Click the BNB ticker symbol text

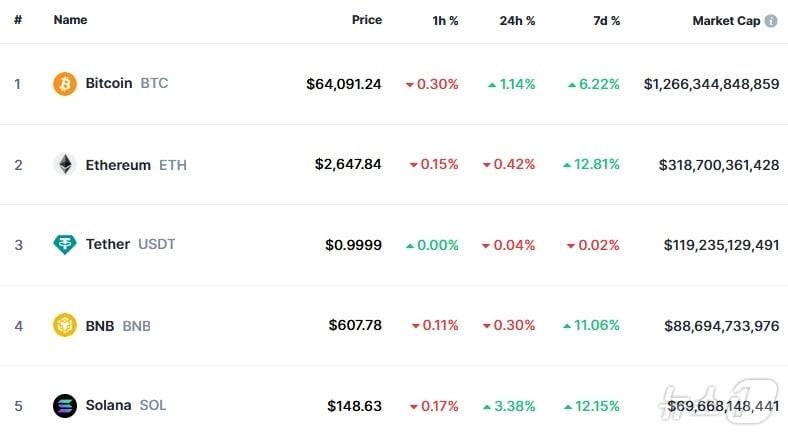[136, 326]
